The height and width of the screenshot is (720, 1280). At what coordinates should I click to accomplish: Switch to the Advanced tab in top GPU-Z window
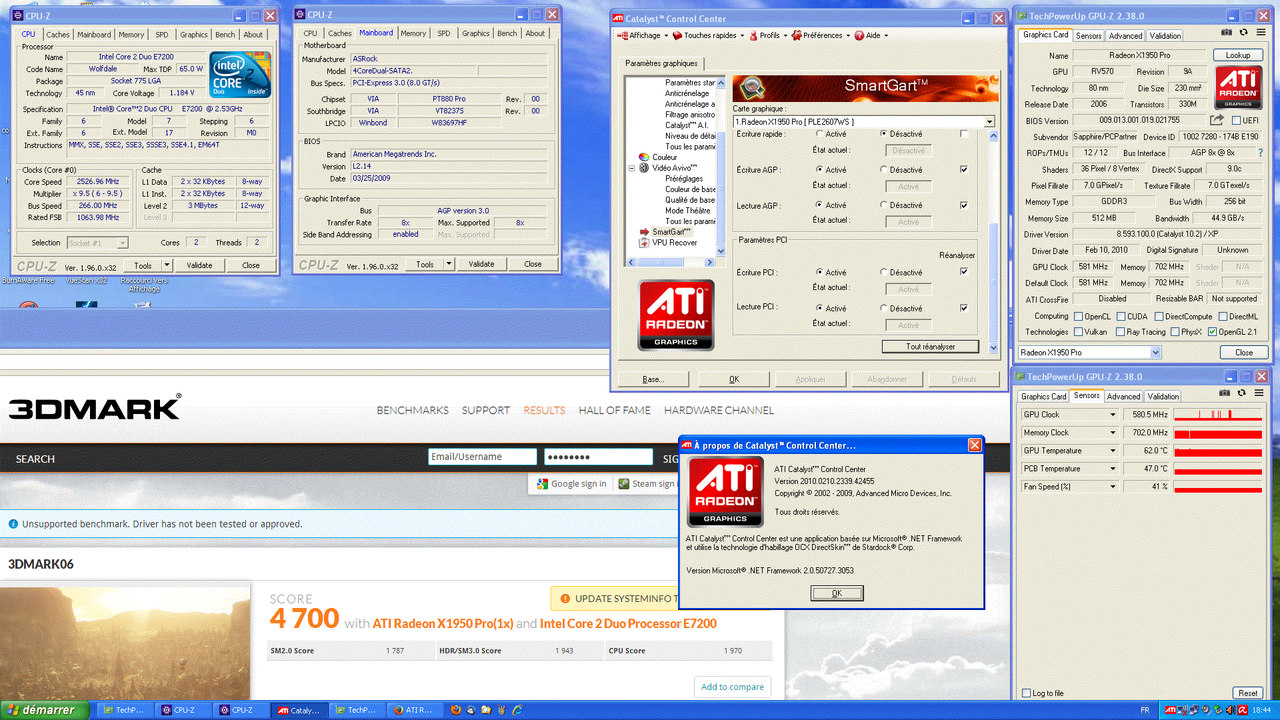pos(1125,35)
